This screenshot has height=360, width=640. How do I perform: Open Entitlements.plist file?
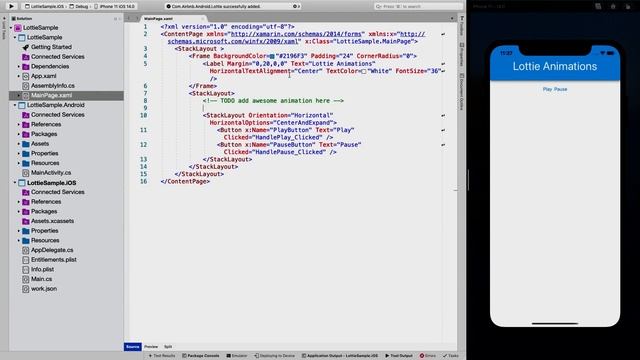[x=53, y=260]
